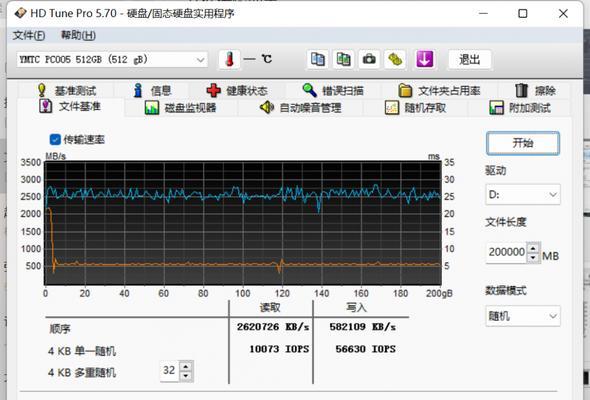The image size is (590, 400).
Task: Click the 顺序 row label
Action: pos(60,329)
